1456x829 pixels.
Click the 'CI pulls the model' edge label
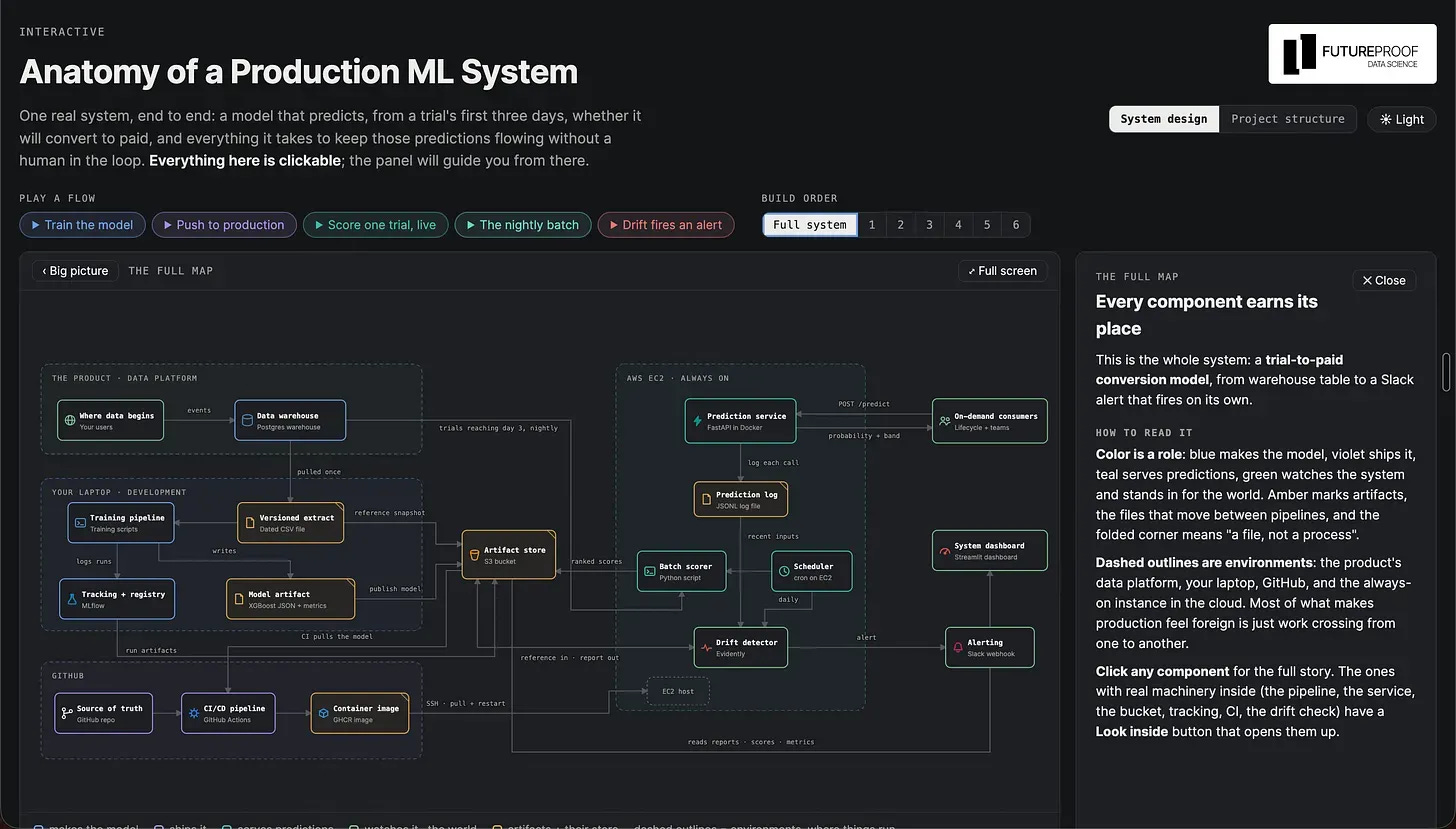337,636
